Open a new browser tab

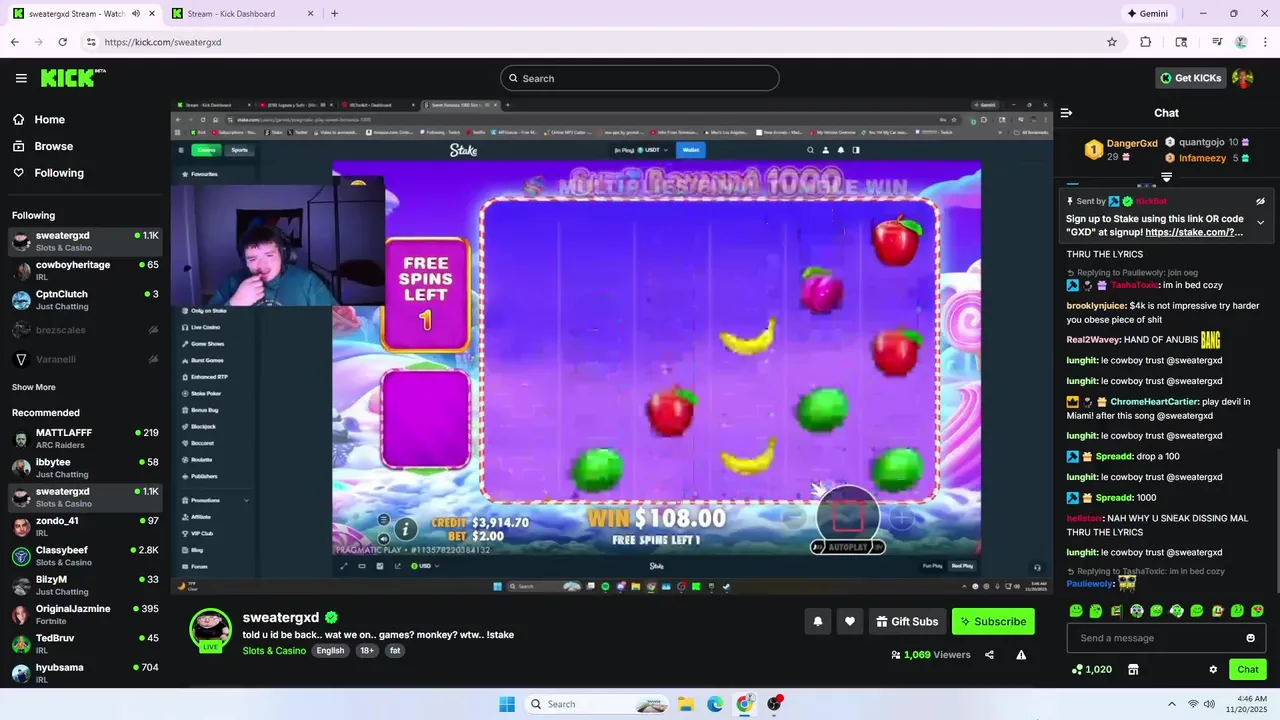(x=334, y=14)
